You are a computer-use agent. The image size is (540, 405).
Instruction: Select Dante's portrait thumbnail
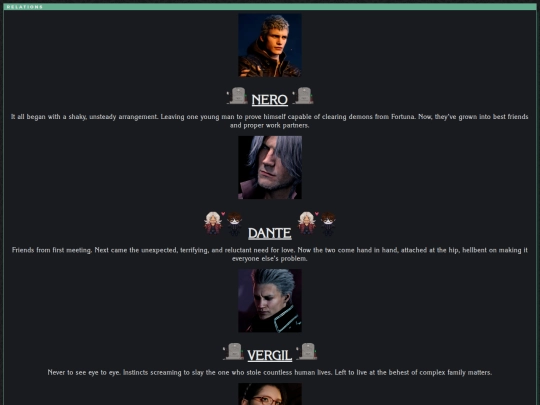click(x=270, y=167)
